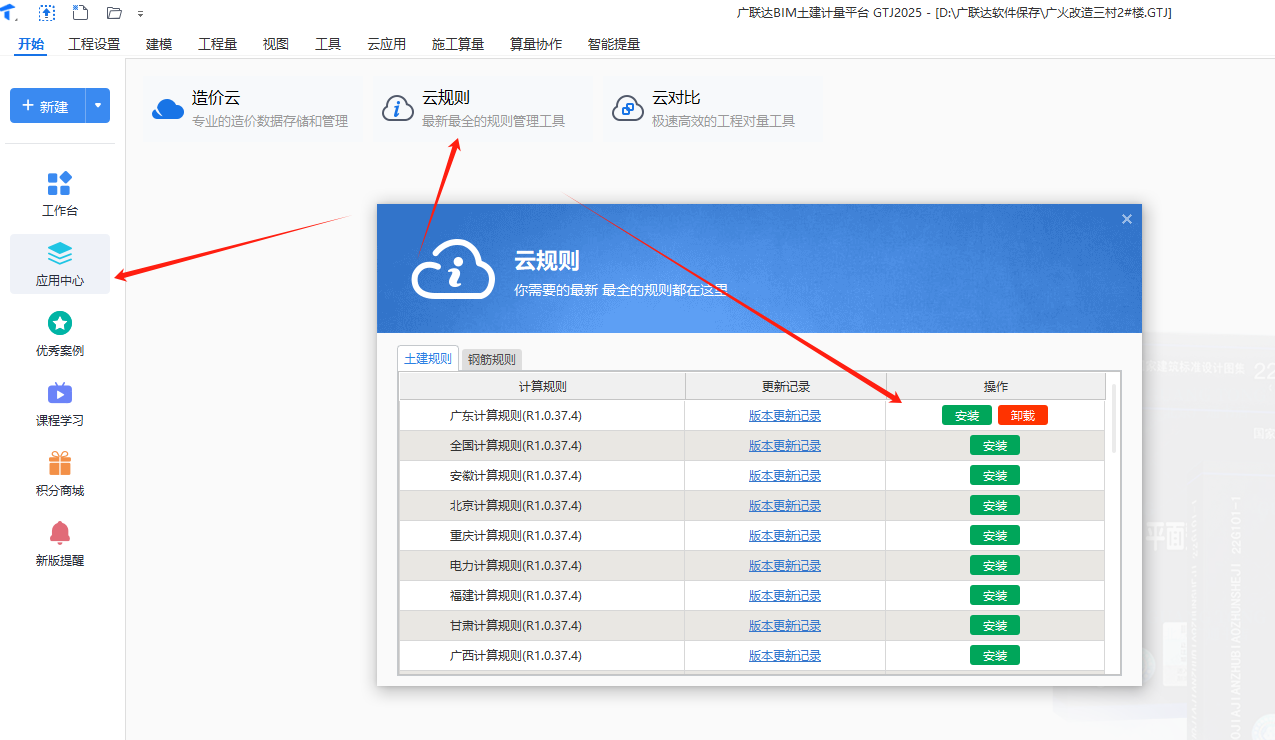The image size is (1275, 740).
Task: Click the upload icon in quick access bar
Action: (x=47, y=13)
